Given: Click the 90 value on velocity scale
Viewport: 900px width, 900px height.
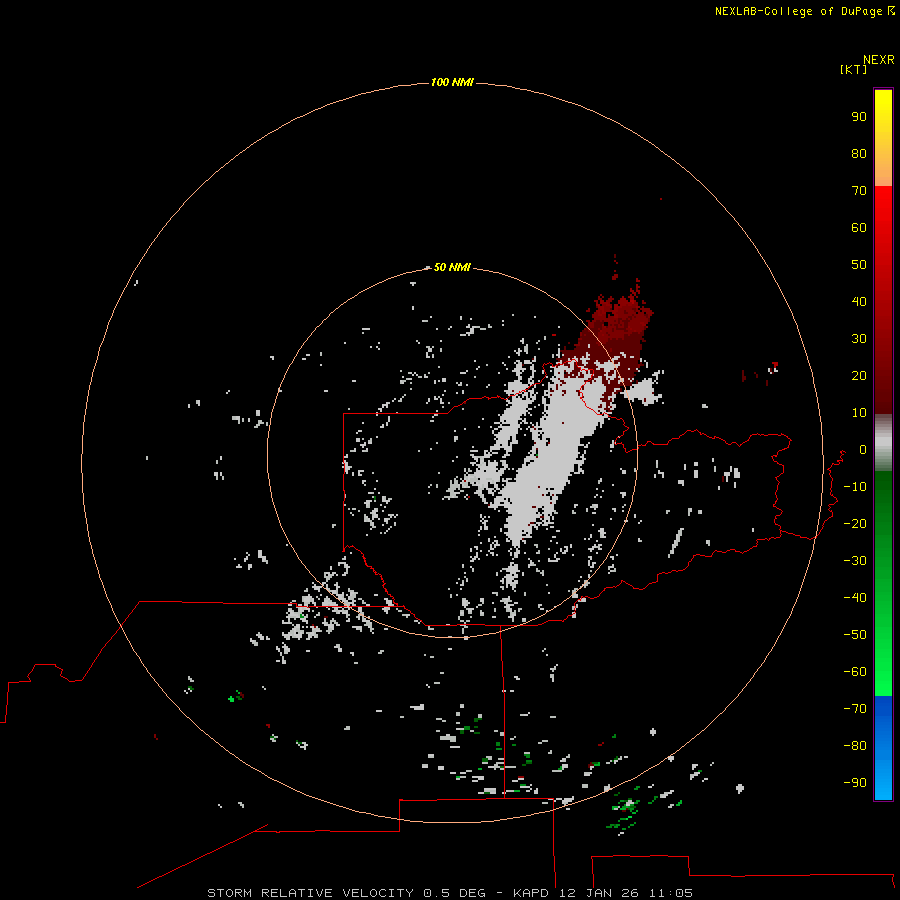Looking at the screenshot, I should 859,117.
